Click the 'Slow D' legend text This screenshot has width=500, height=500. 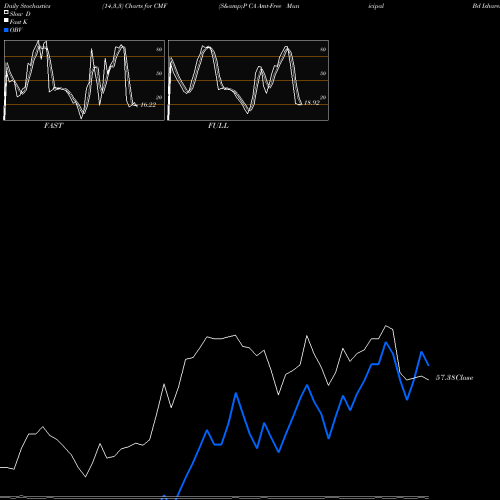pos(20,14)
